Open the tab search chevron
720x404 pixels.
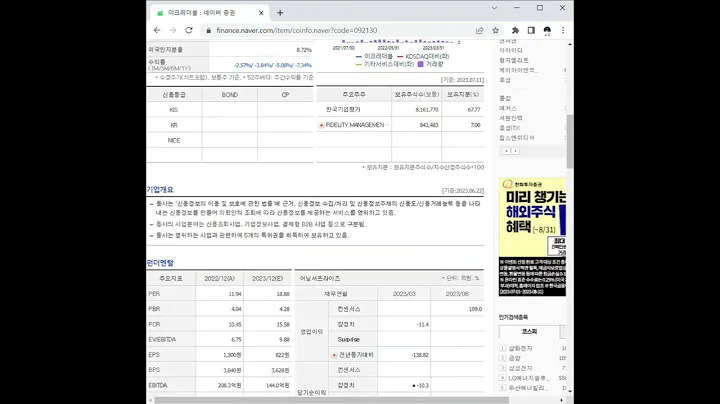[x=494, y=8]
